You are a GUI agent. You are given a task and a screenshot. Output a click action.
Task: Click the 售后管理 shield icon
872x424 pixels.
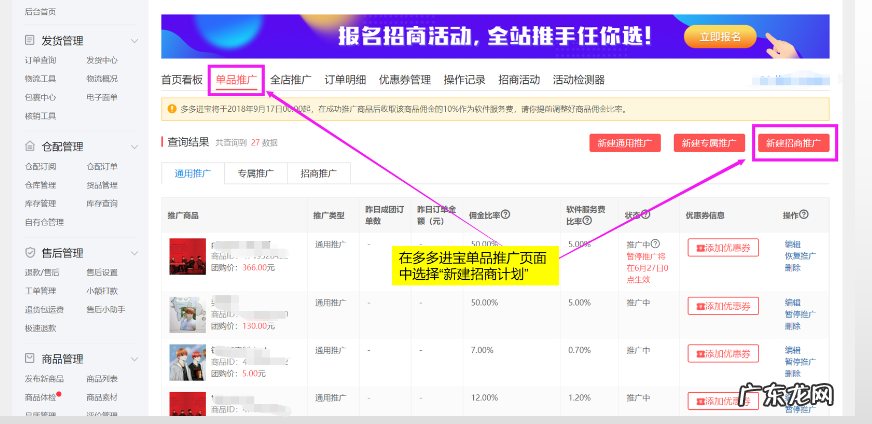(x=30, y=253)
